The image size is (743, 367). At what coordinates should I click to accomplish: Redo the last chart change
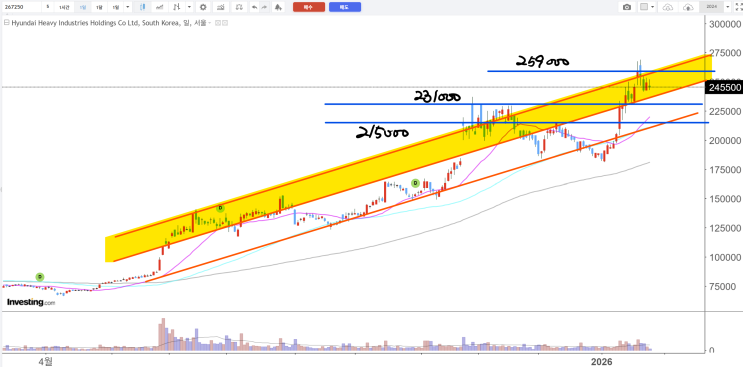(x=264, y=7)
